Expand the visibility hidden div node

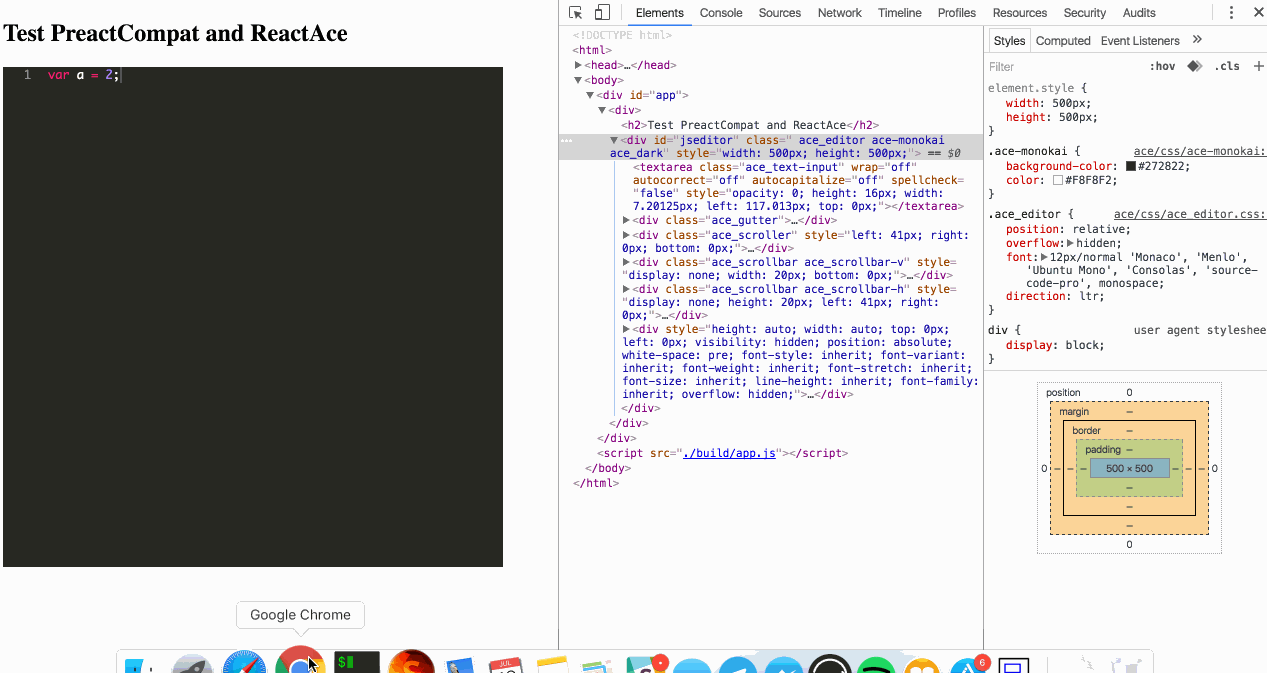pyautogui.click(x=626, y=328)
